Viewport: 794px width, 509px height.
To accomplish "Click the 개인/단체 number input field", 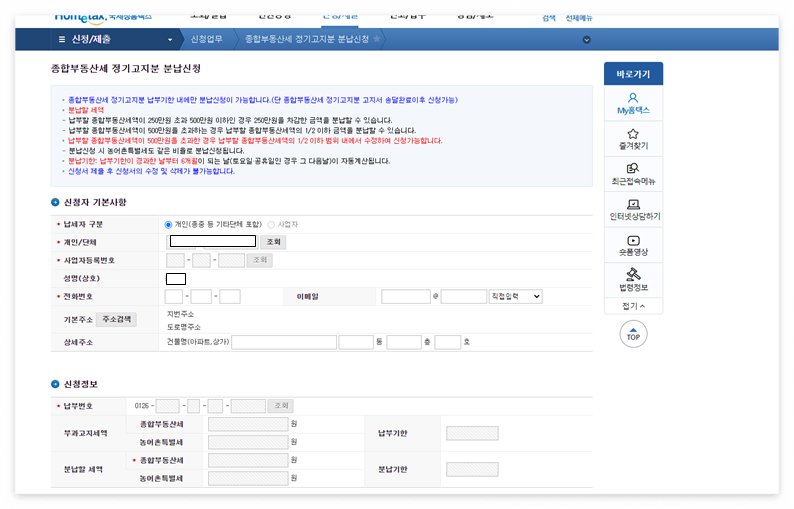I will (x=213, y=242).
